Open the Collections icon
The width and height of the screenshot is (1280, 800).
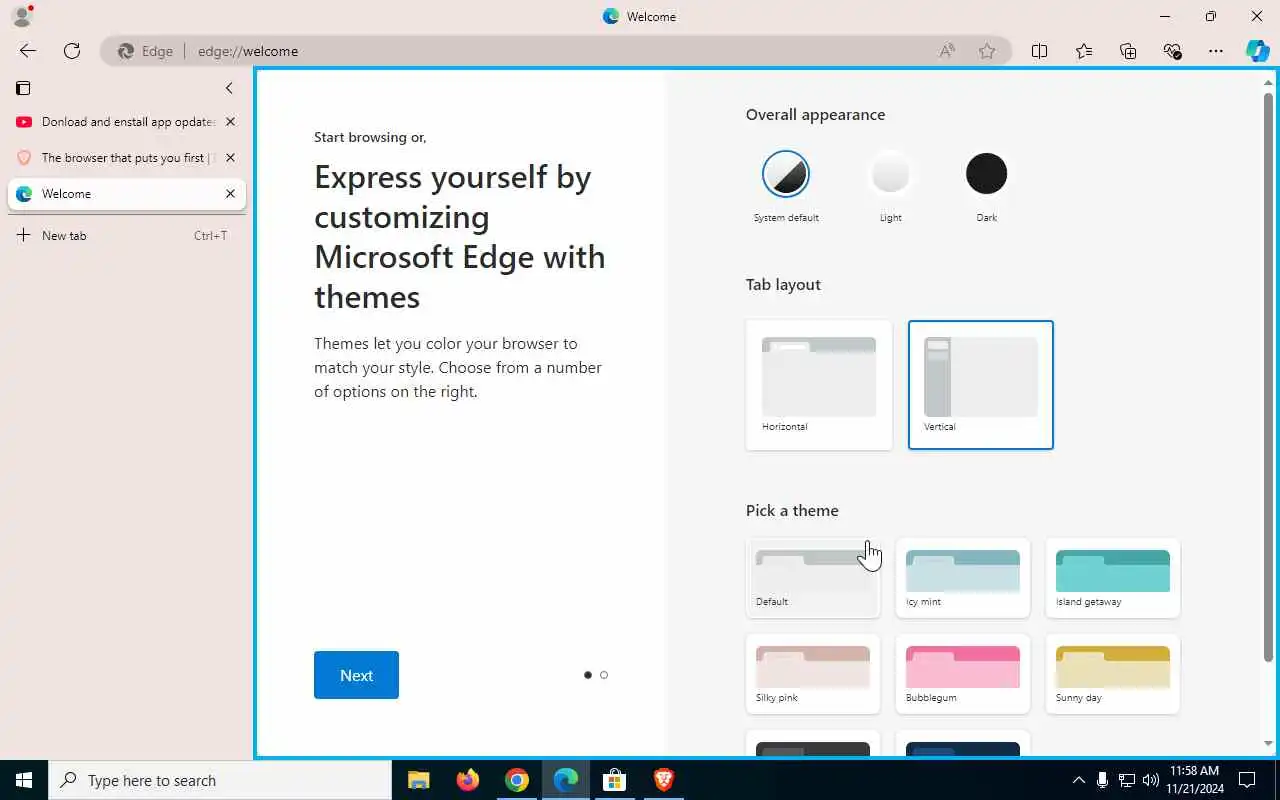point(1128,51)
